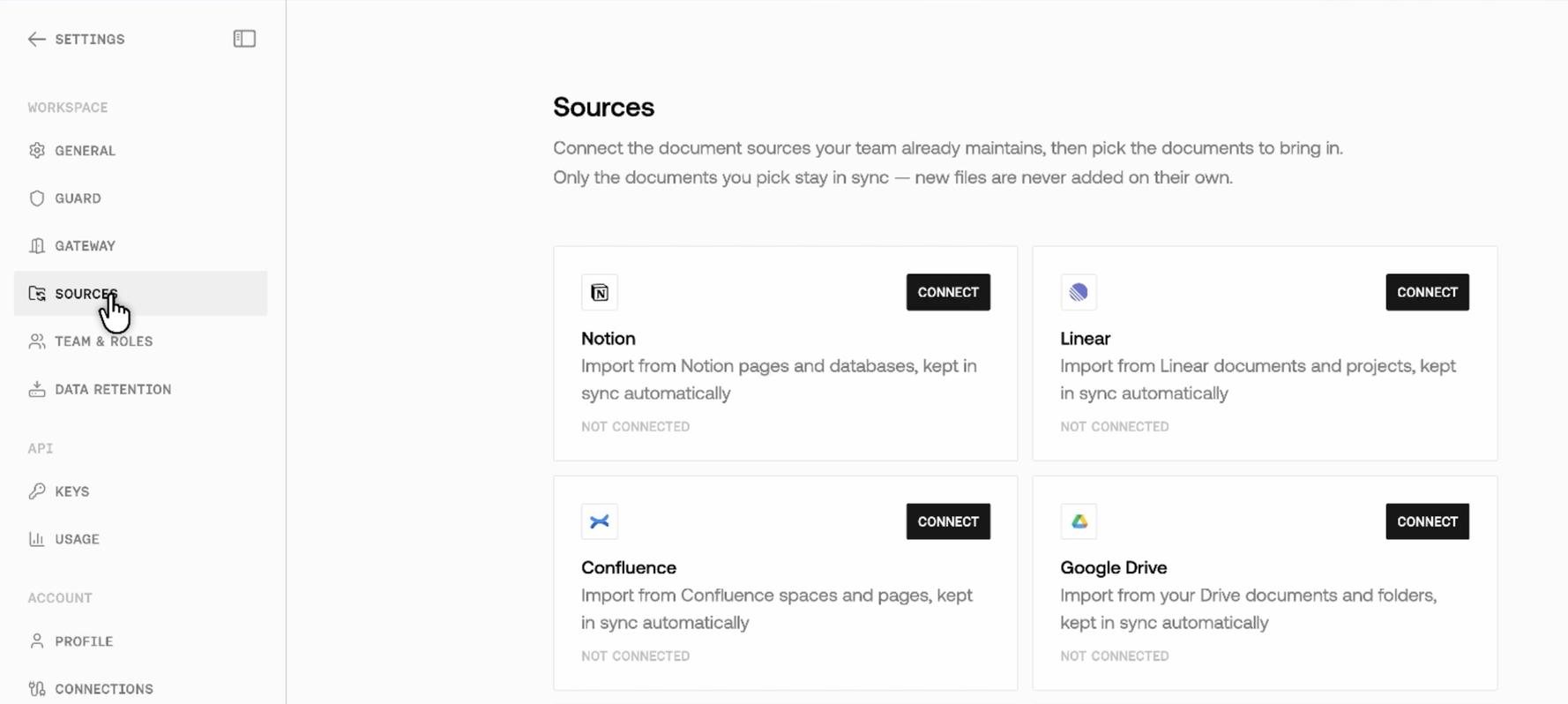Image resolution: width=1568 pixels, height=704 pixels.
Task: Click the Account section label
Action: click(x=60, y=597)
